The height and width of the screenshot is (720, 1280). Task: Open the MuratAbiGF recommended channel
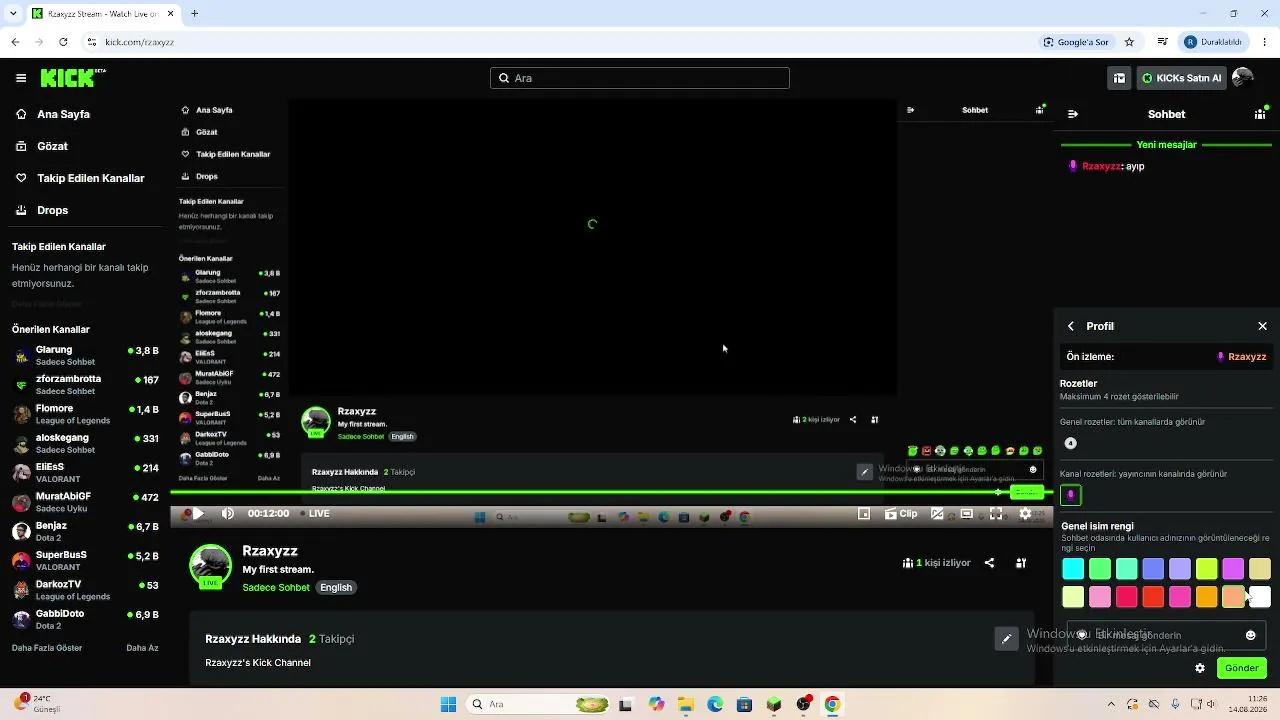(85, 502)
